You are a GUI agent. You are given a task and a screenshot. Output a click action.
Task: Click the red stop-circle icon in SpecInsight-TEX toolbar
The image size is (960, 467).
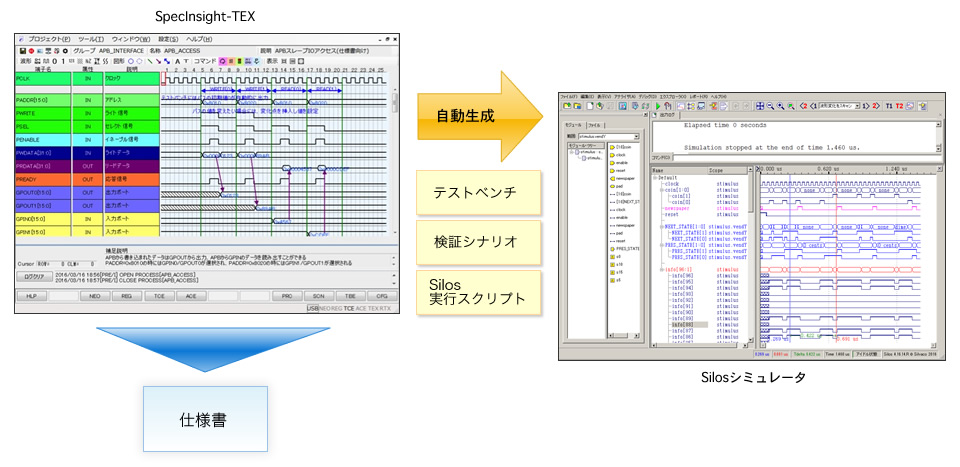click(x=31, y=51)
